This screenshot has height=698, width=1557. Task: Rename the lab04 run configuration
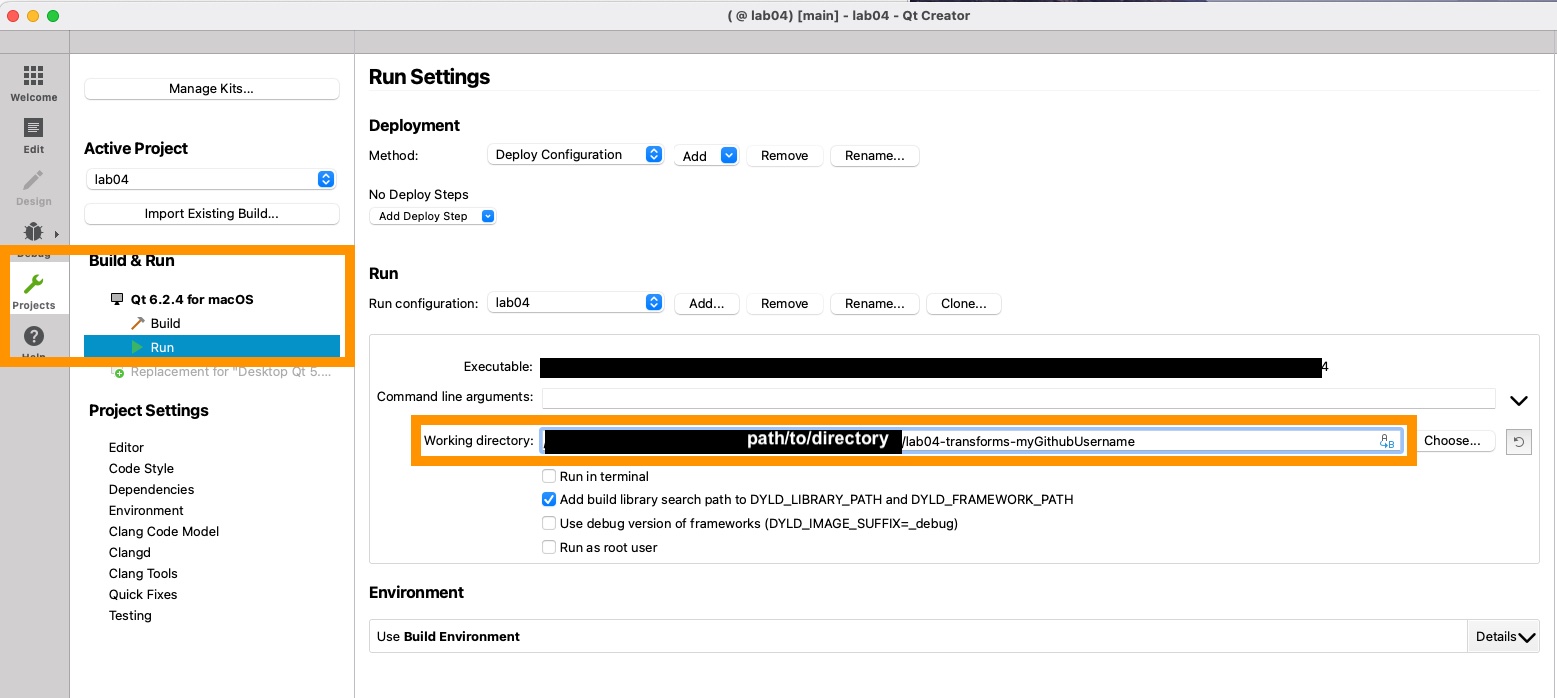pyautogui.click(x=875, y=304)
